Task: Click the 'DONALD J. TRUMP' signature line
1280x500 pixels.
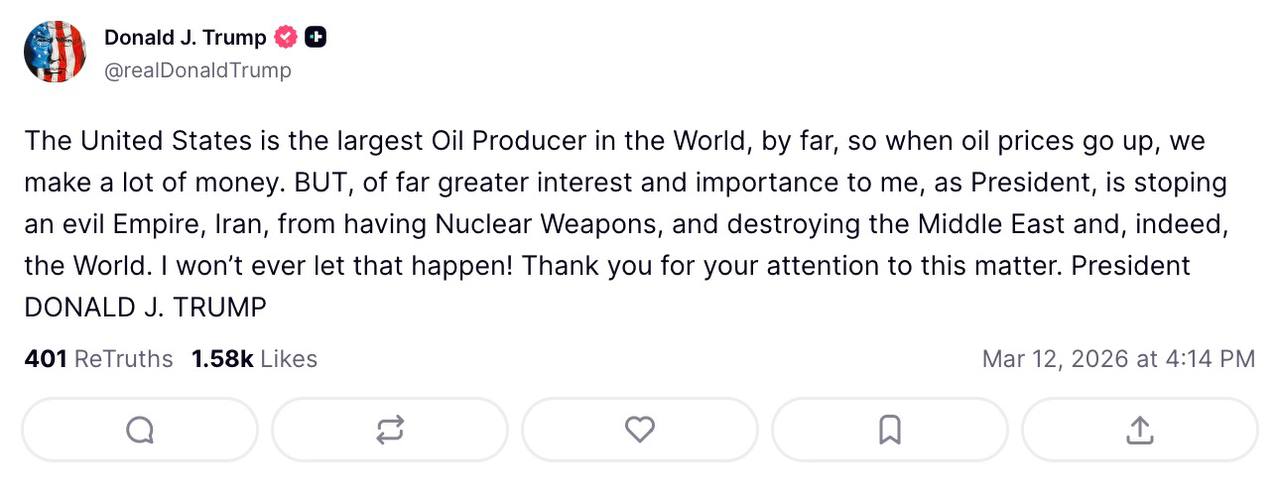Action: tap(145, 308)
